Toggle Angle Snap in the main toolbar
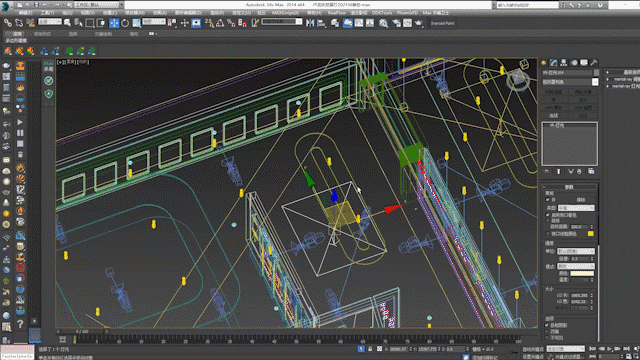Viewport: 640px width, 360px height. [x=220, y=23]
